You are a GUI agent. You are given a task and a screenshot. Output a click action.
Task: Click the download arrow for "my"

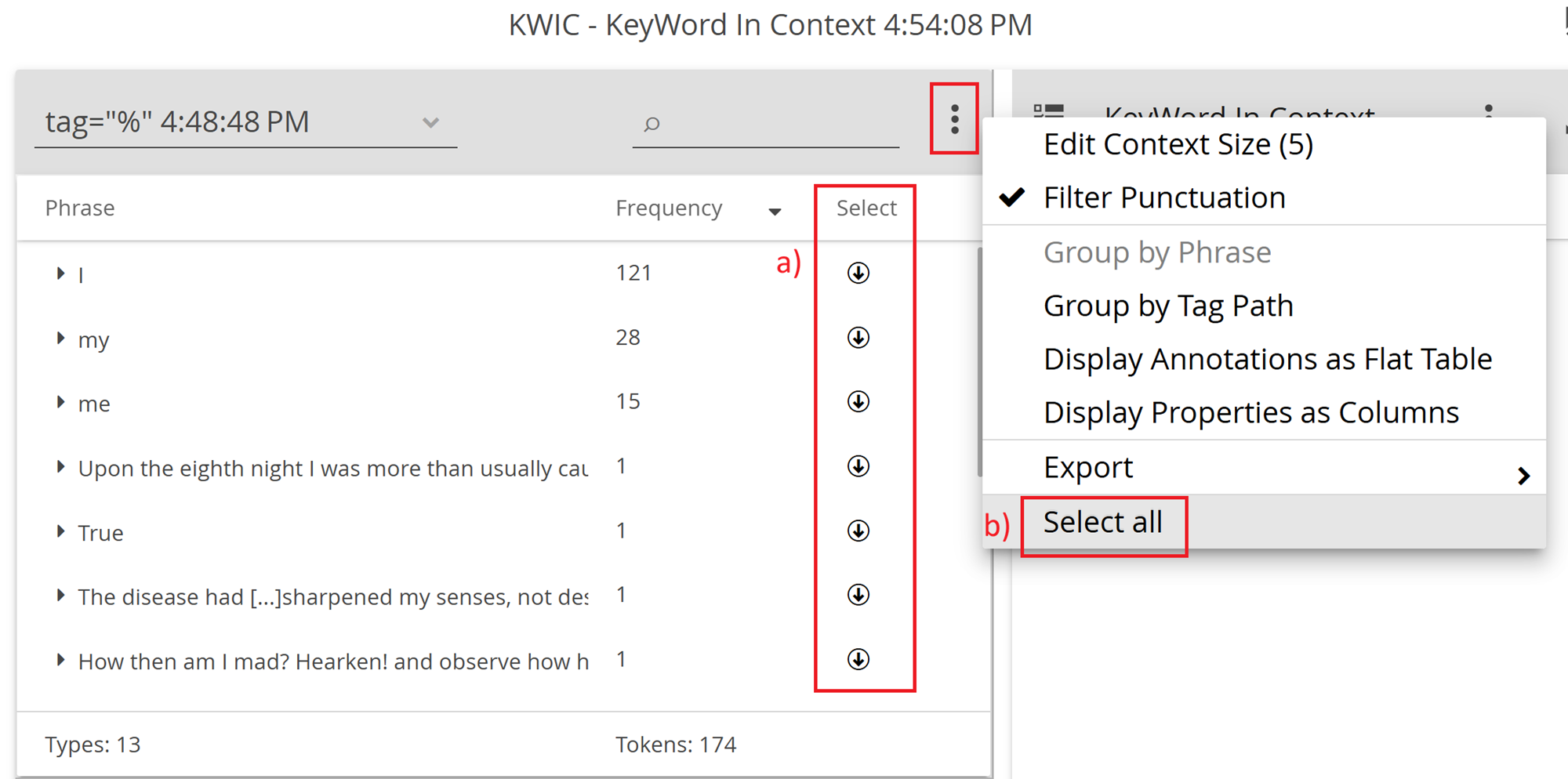pyautogui.click(x=858, y=338)
